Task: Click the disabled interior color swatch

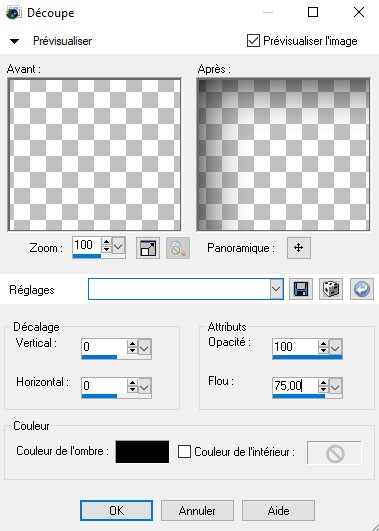Action: tap(334, 453)
